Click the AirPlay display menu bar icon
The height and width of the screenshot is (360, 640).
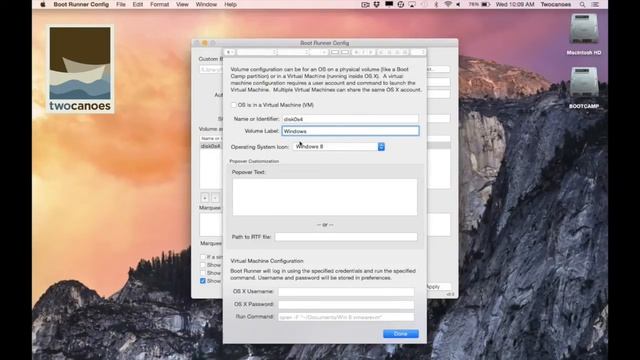[x=411, y=4]
